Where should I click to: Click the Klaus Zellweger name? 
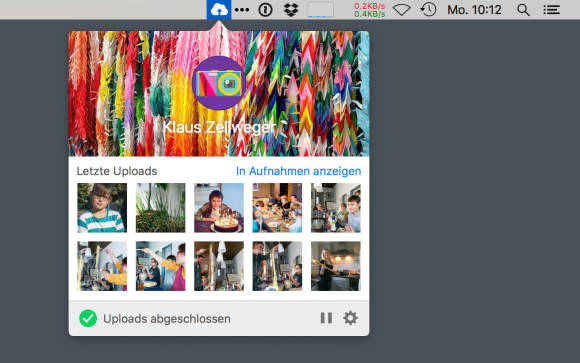point(219,127)
